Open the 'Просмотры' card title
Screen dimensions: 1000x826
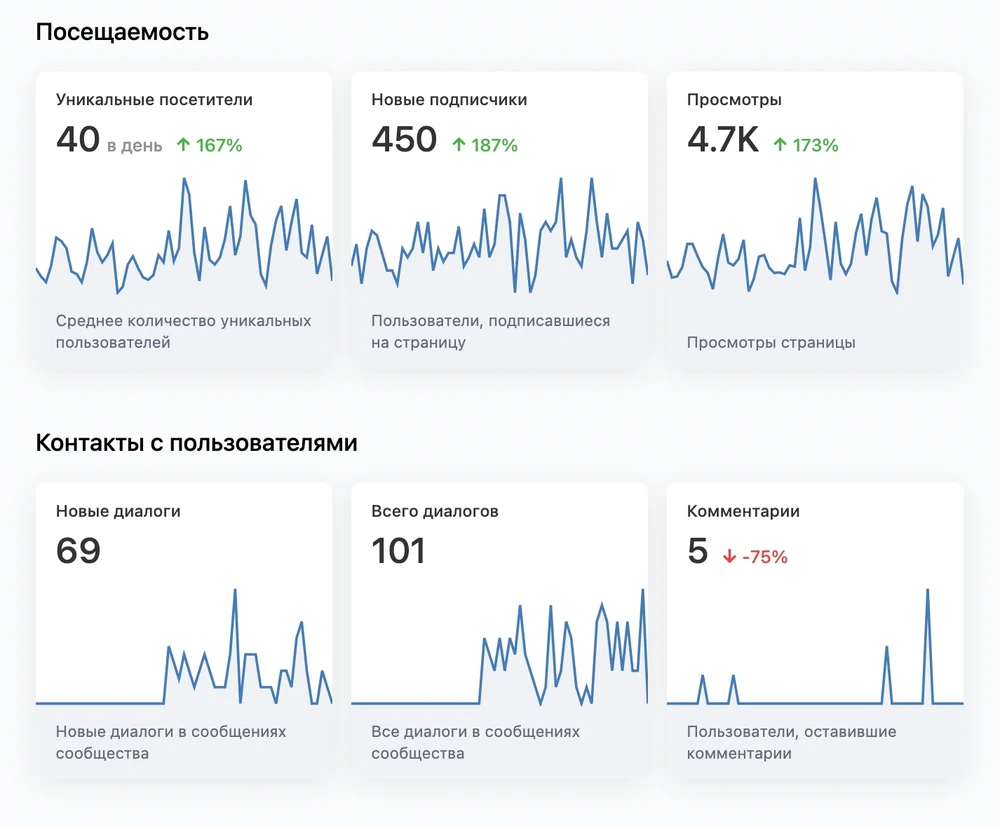point(734,100)
